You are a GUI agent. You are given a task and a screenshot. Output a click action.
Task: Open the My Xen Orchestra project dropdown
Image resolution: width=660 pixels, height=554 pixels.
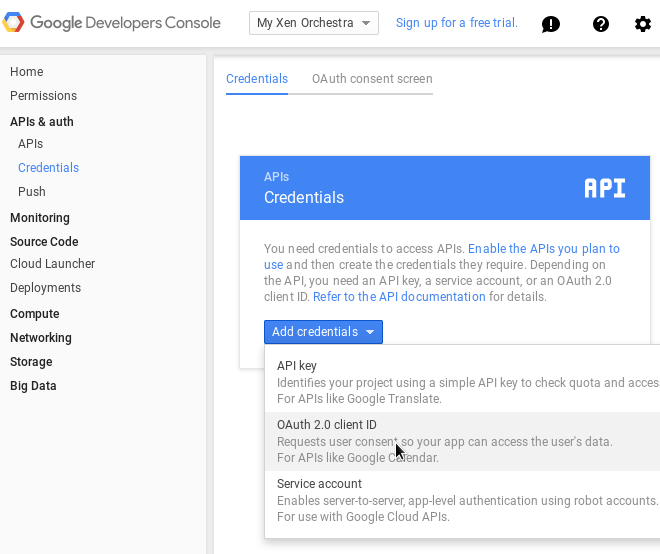314,23
